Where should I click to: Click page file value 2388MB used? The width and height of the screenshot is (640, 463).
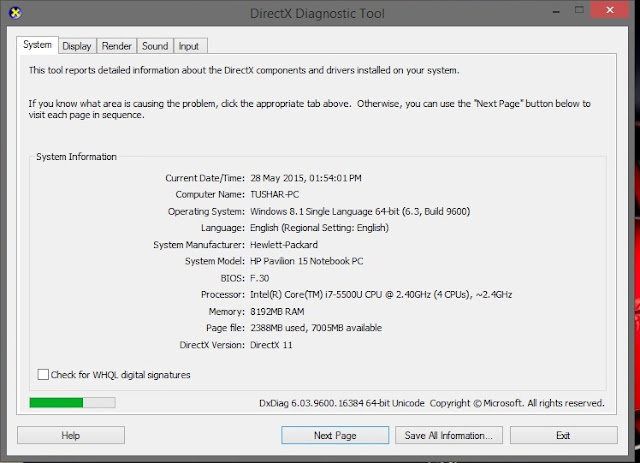click(x=278, y=328)
